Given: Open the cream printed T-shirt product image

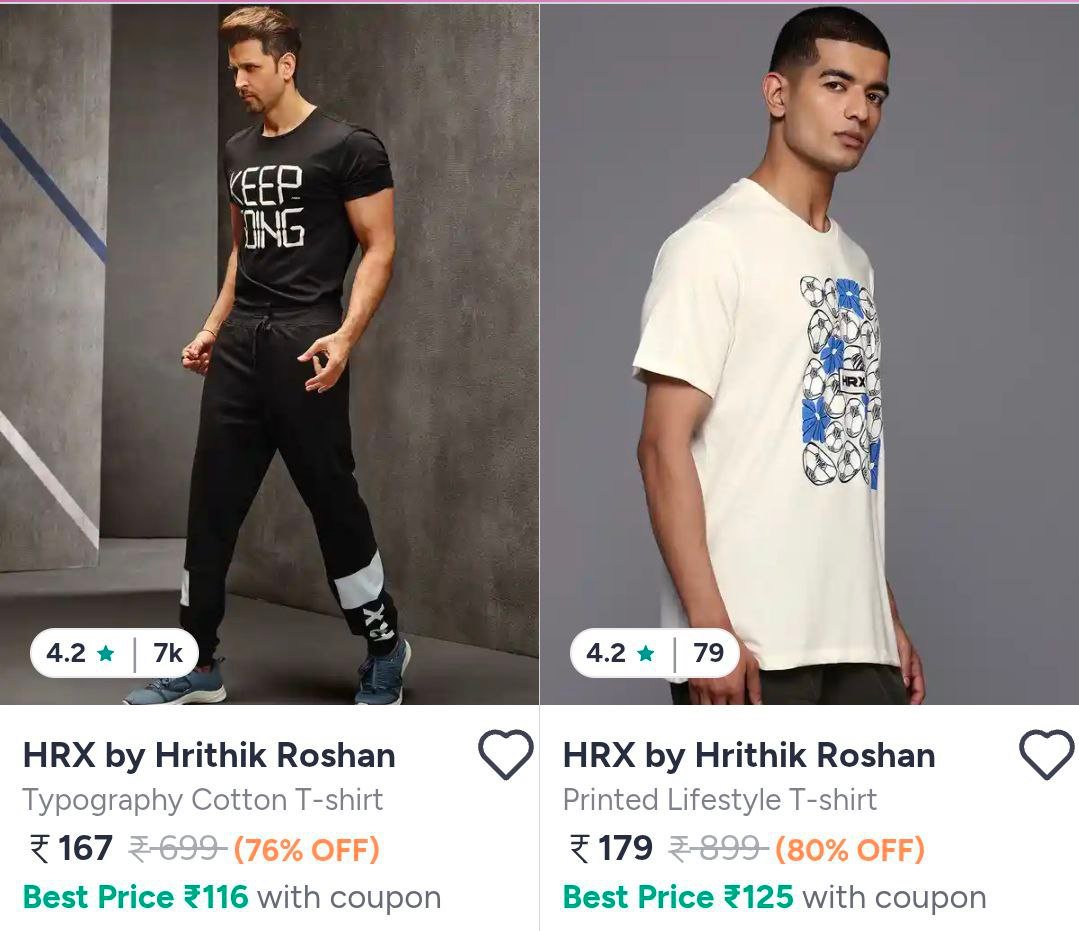Looking at the screenshot, I should point(810,350).
